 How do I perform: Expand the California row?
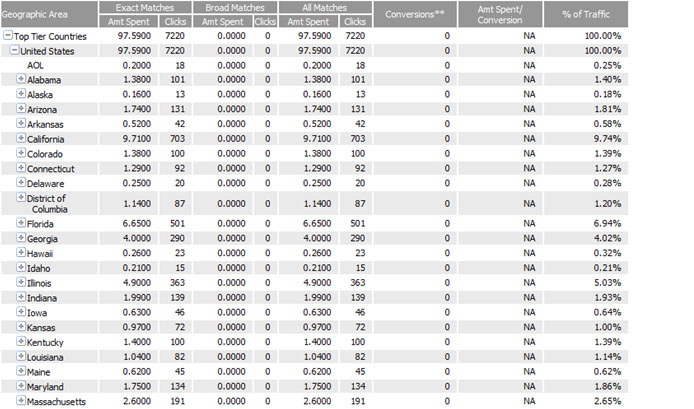[21, 138]
